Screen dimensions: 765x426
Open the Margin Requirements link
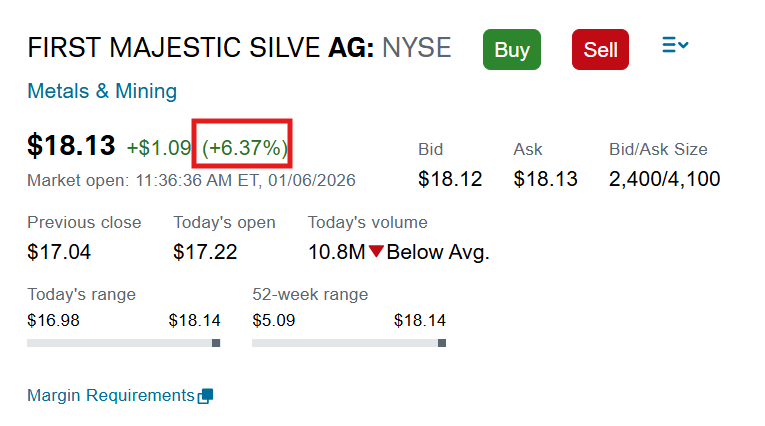click(110, 395)
